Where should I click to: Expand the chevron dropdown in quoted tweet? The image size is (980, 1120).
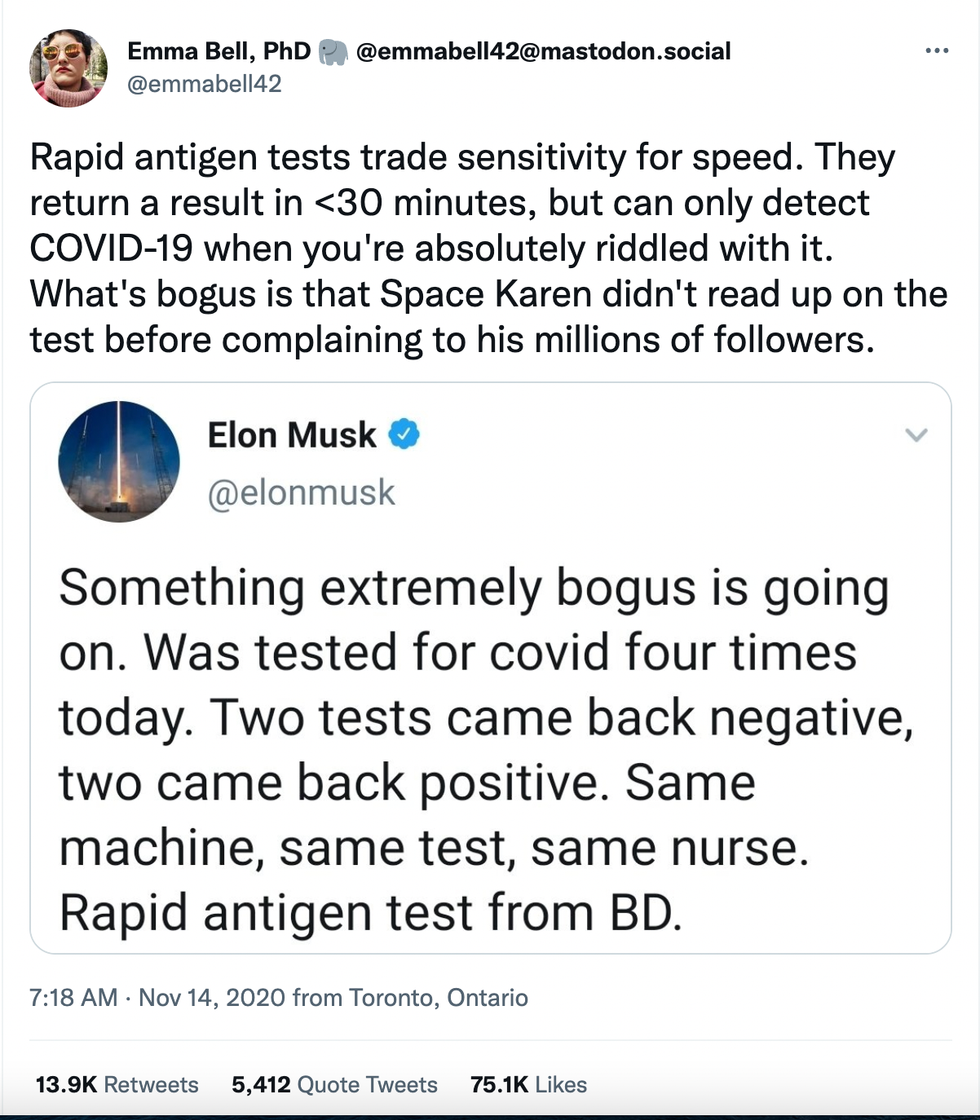tap(916, 435)
